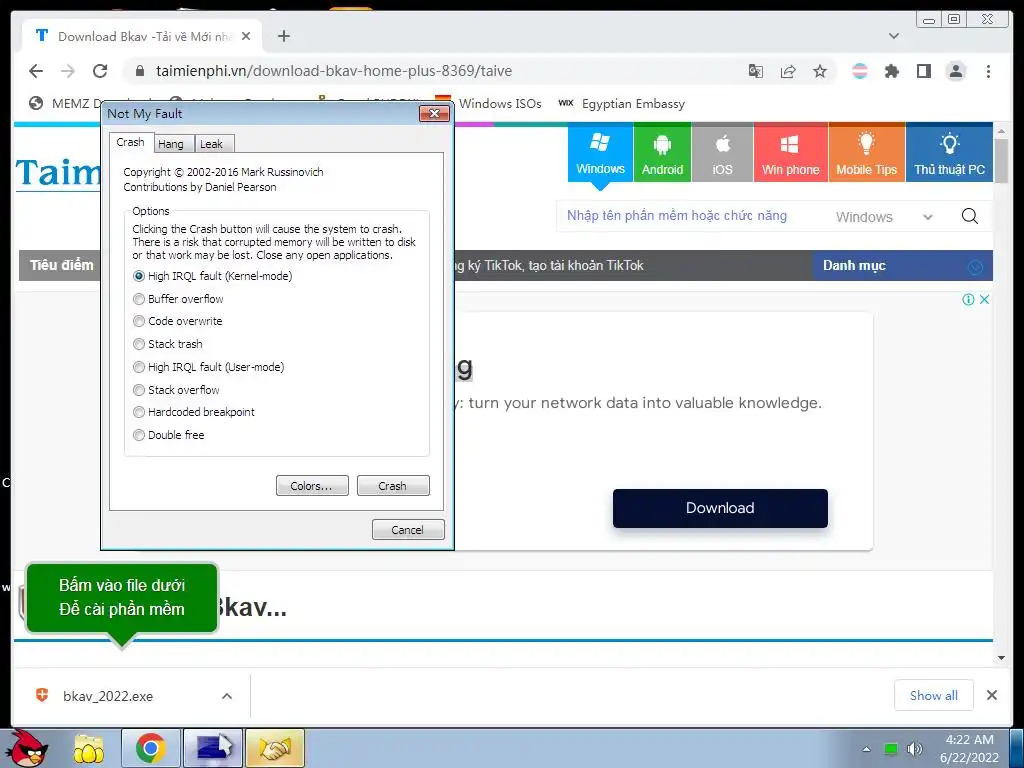Click the scrollbar down arrow
This screenshot has height=768, width=1024.
(1001, 658)
